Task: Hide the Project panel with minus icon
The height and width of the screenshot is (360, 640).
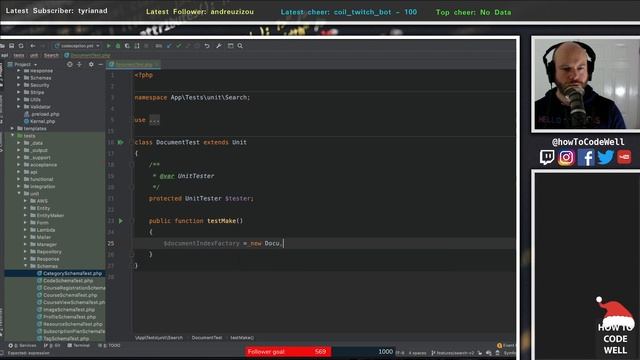Action: (x=100, y=64)
